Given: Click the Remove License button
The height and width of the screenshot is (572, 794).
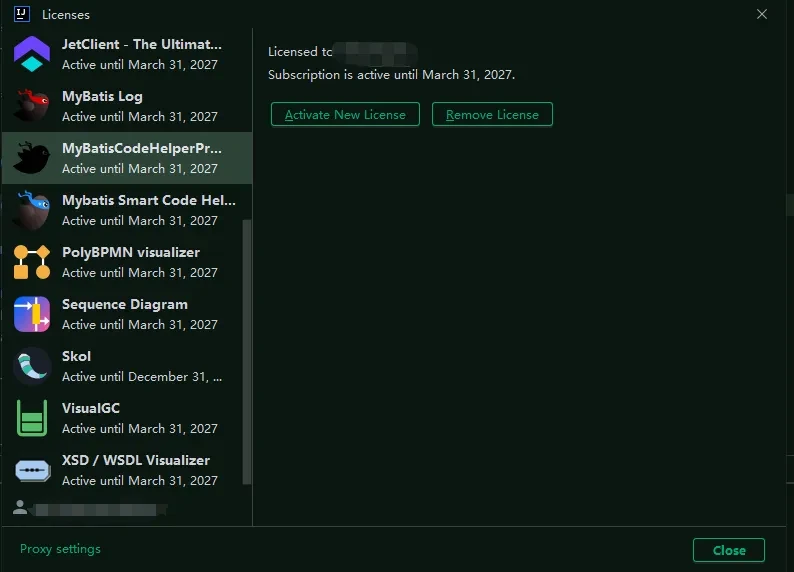Looking at the screenshot, I should pos(492,114).
